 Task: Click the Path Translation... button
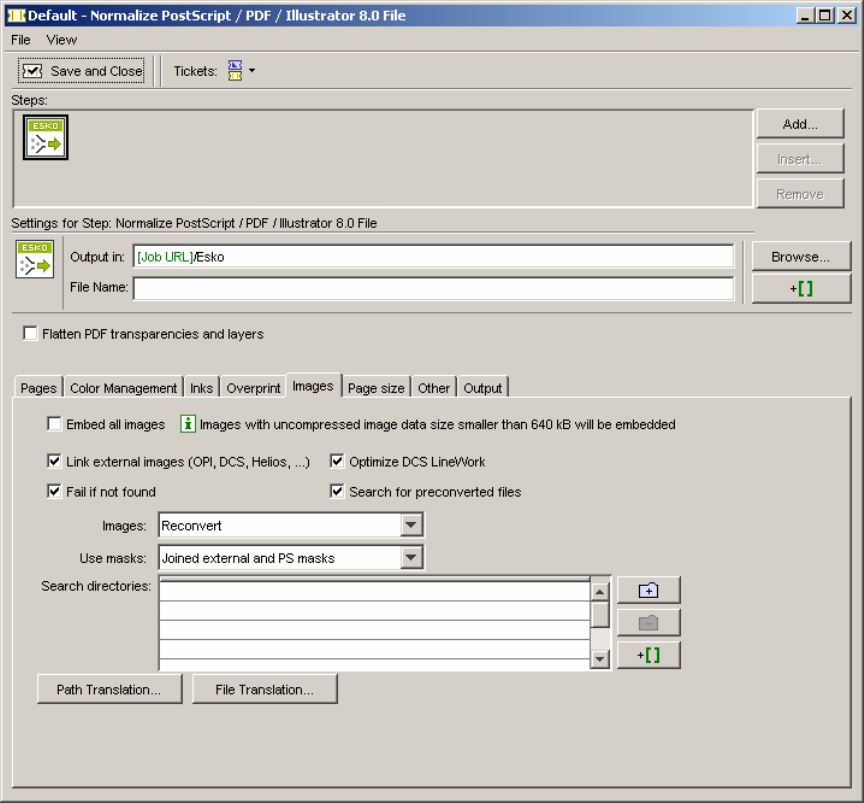[x=109, y=689]
